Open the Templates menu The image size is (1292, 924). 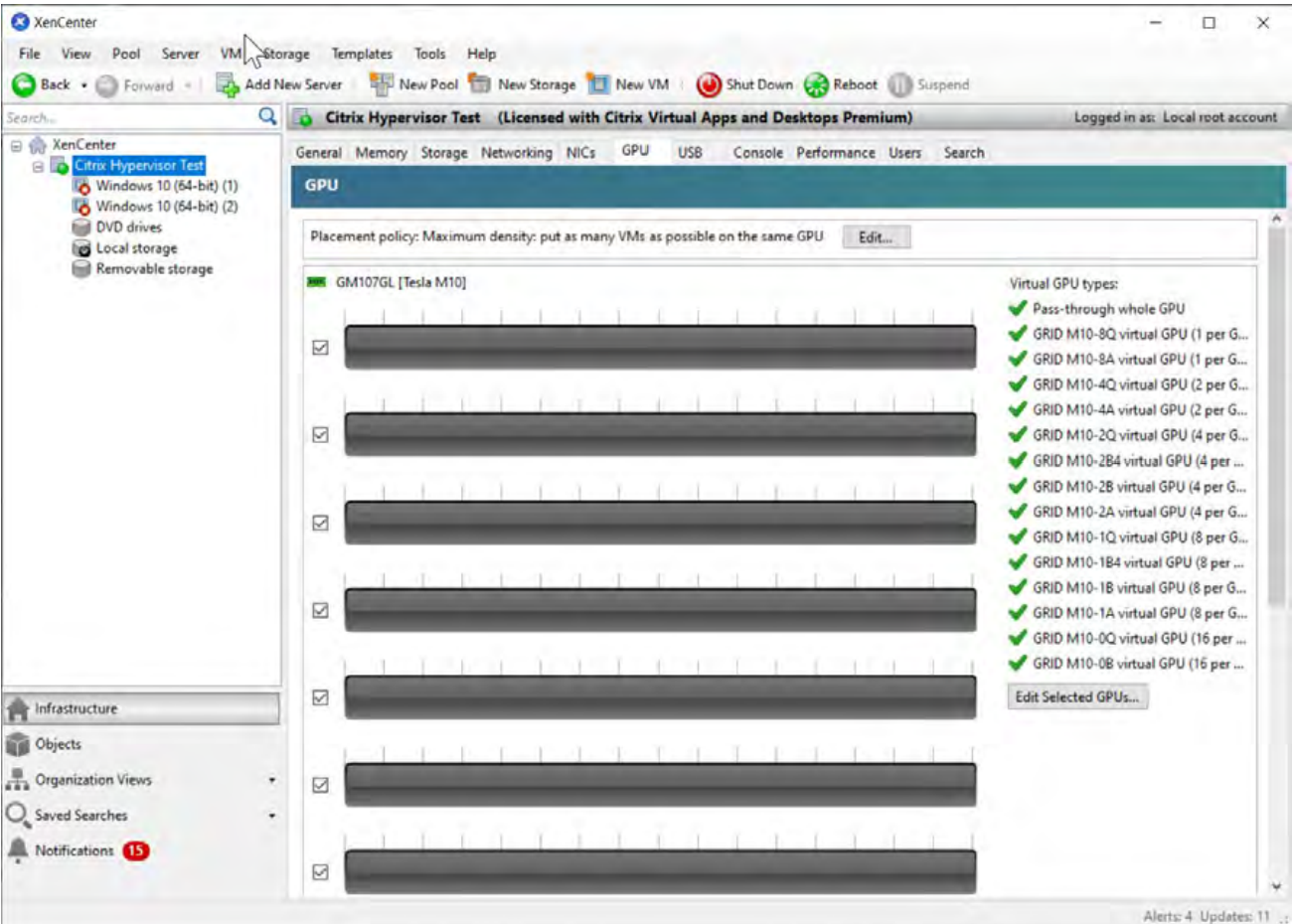[361, 54]
